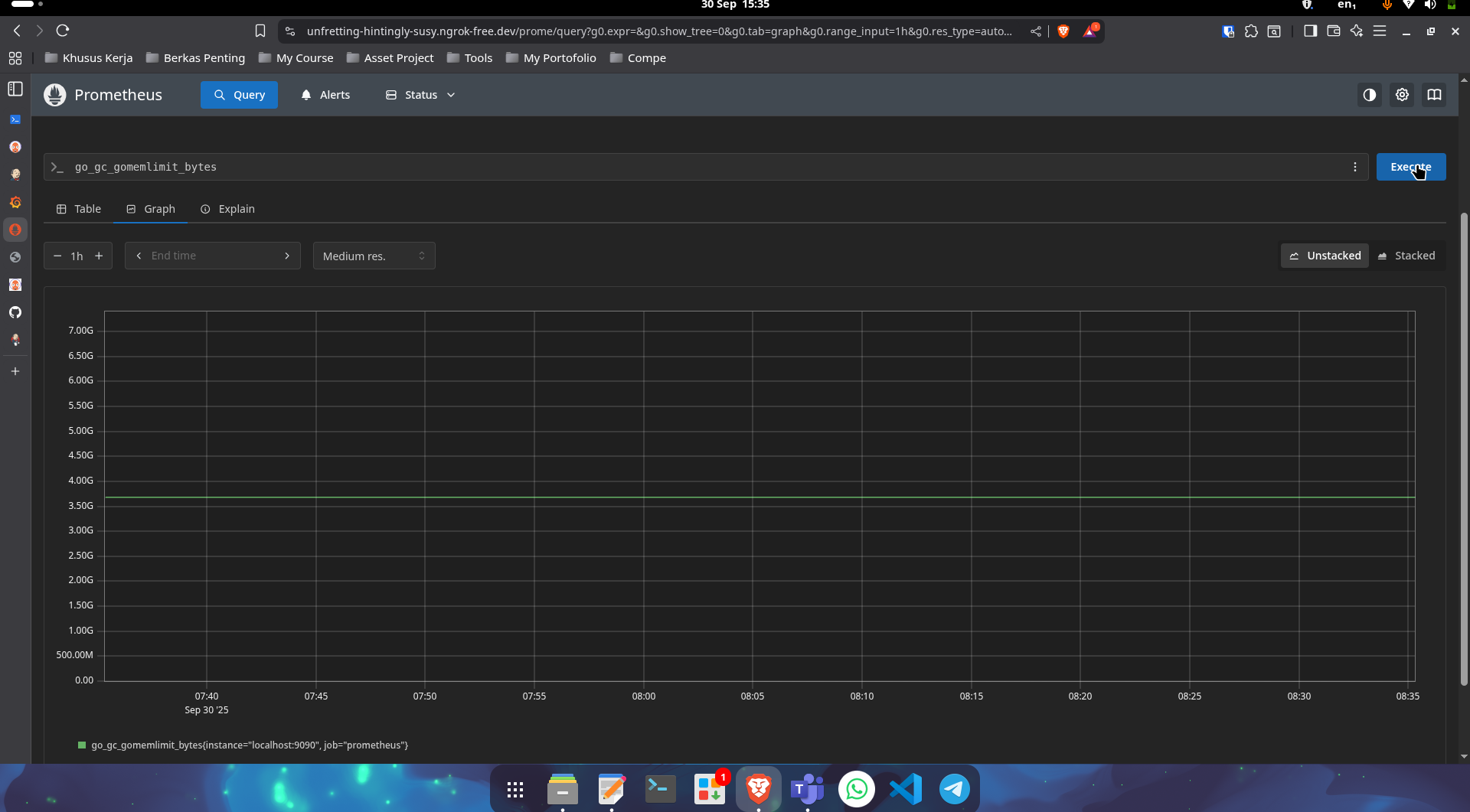Increase the time range with plus

(x=99, y=256)
